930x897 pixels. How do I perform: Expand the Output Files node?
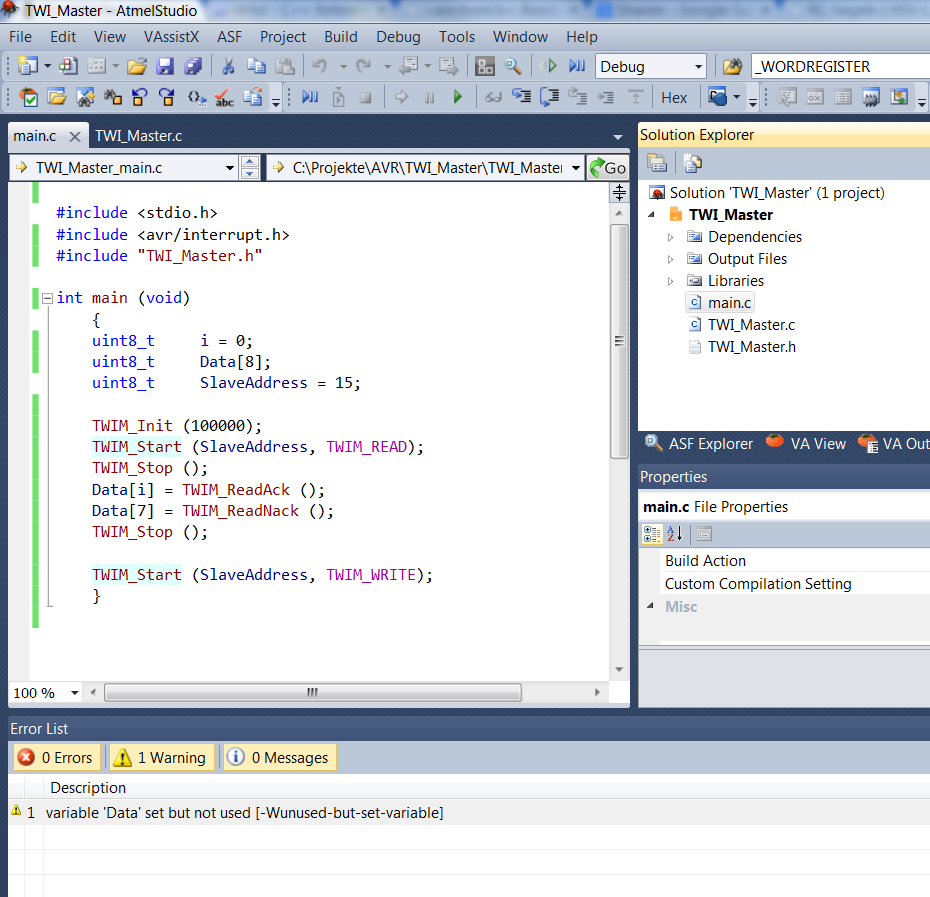[x=670, y=259]
